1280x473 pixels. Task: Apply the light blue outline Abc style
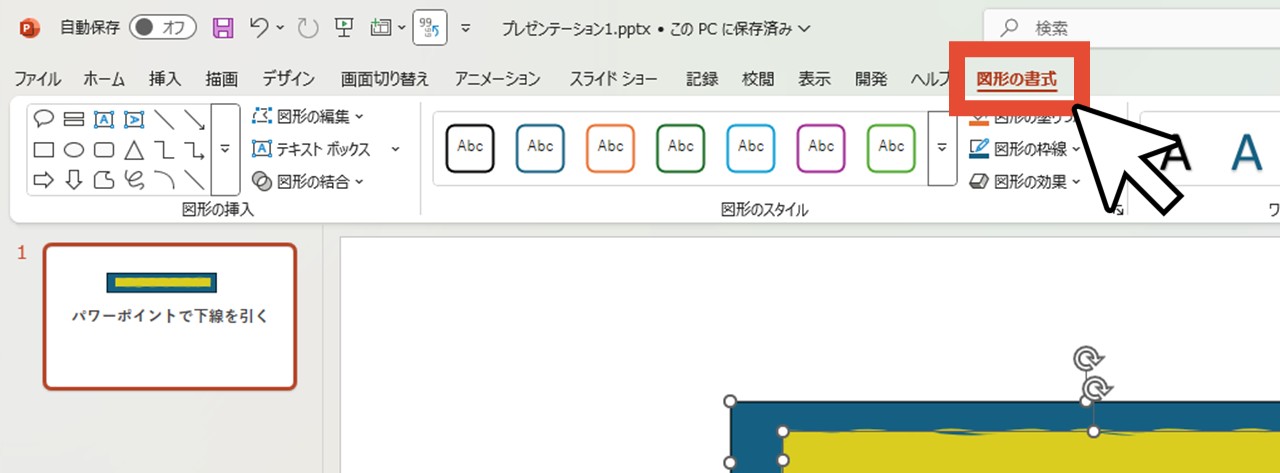tap(751, 148)
